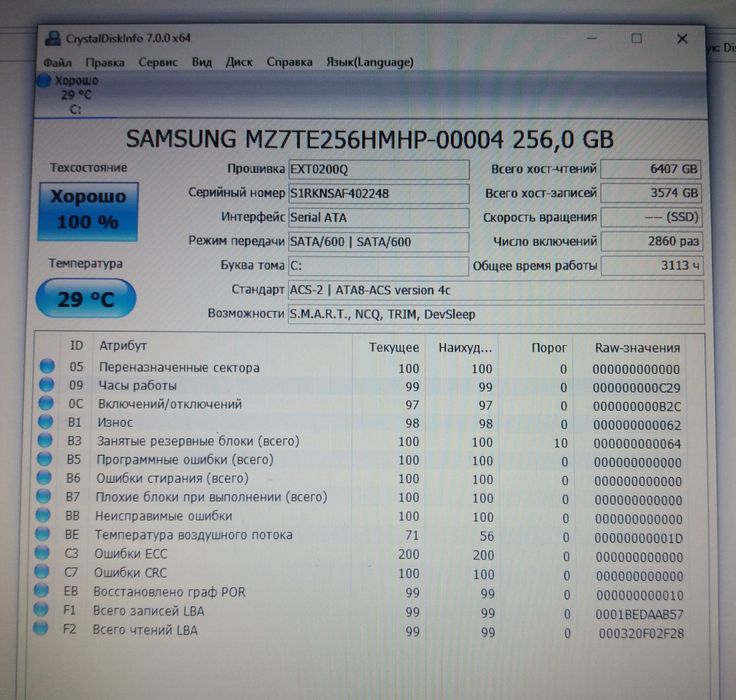
Task: Select the Температура воздушного потока row
Action: click(360, 536)
